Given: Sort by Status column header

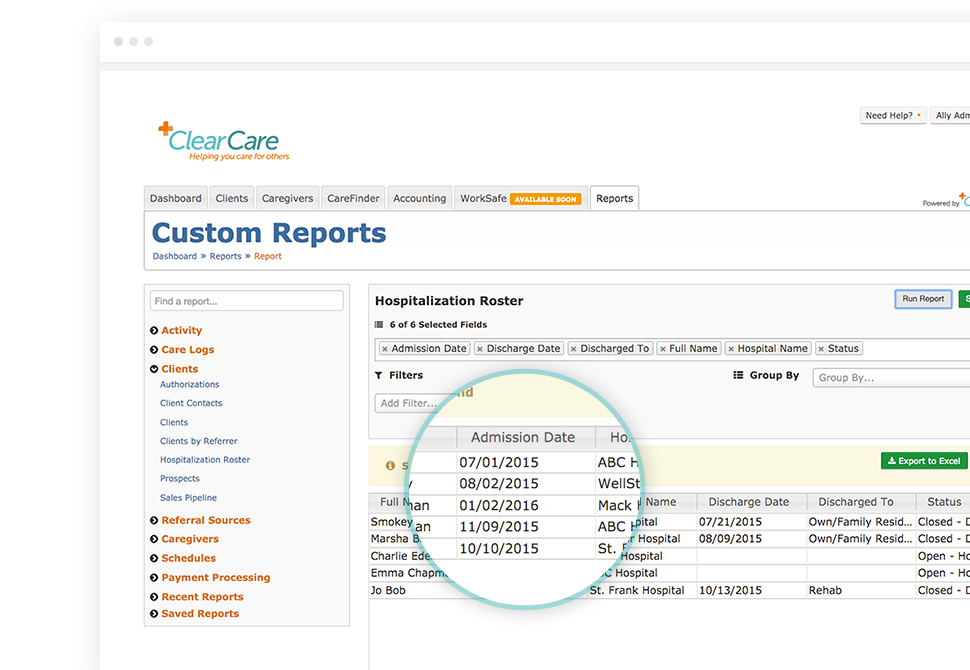Looking at the screenshot, I should click(944, 502).
